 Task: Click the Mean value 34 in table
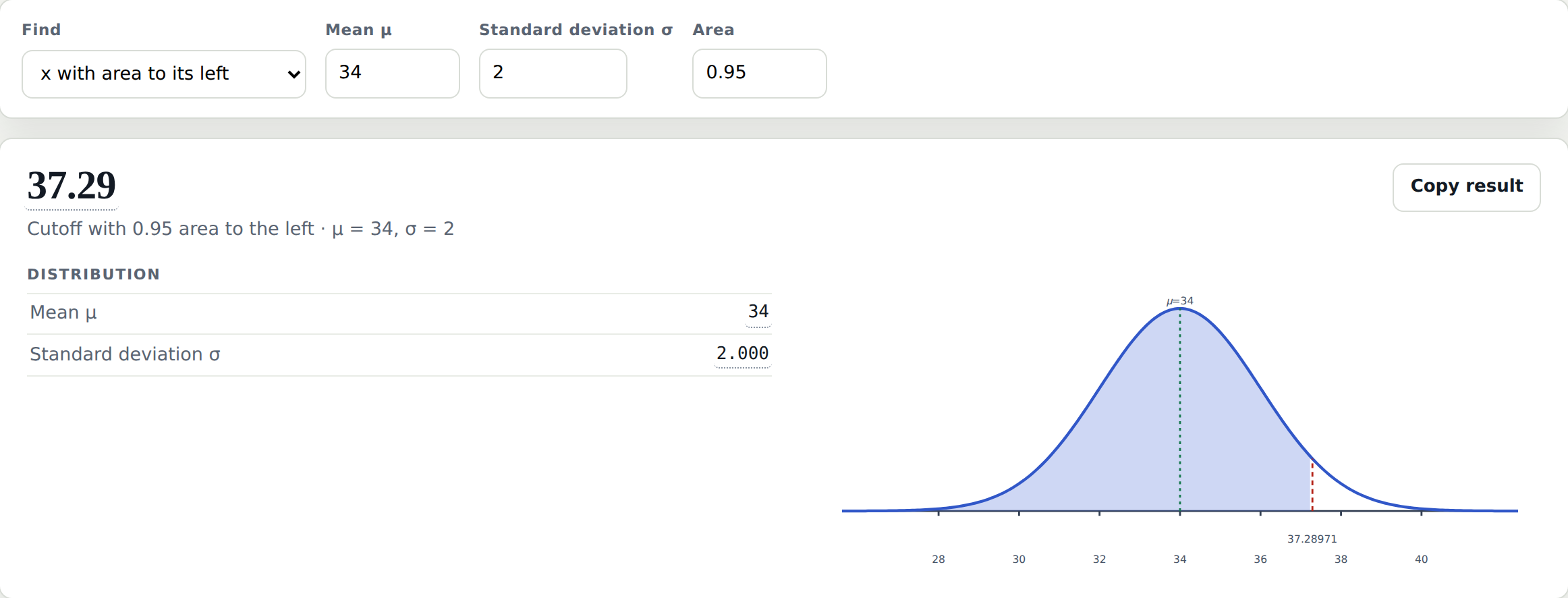pyautogui.click(x=758, y=312)
